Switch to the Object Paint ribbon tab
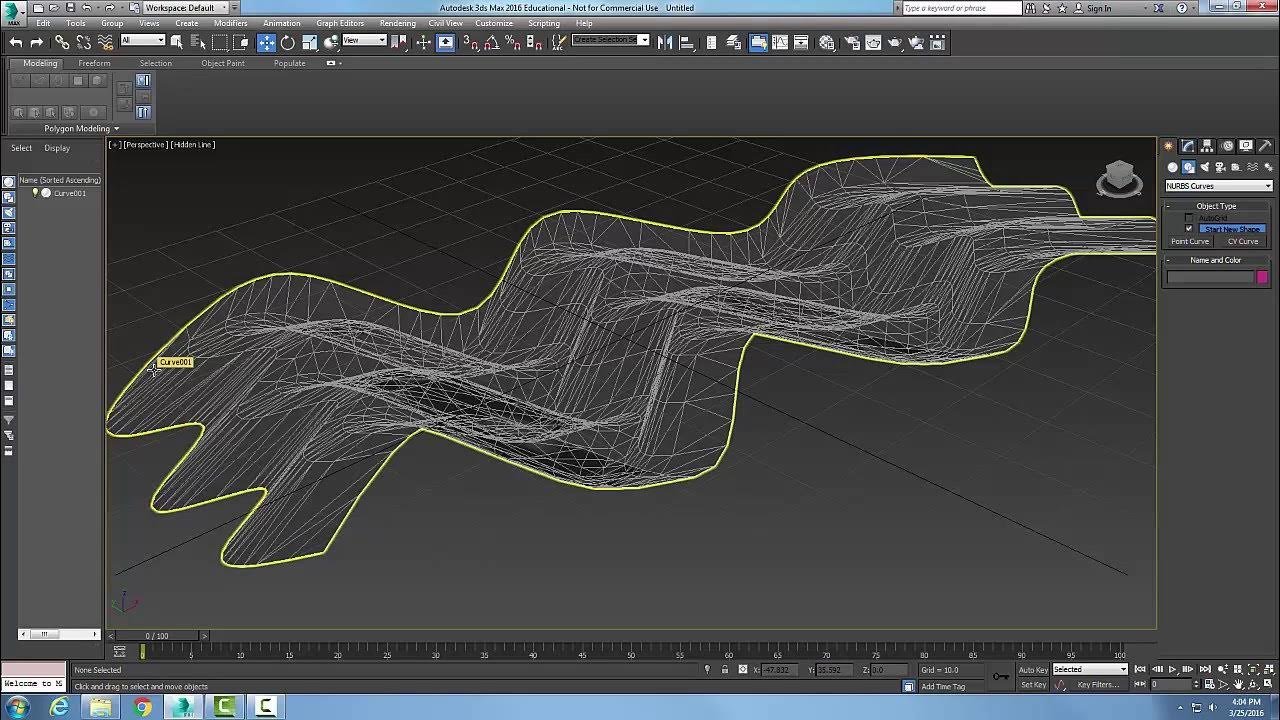This screenshot has width=1280, height=720. (x=223, y=63)
